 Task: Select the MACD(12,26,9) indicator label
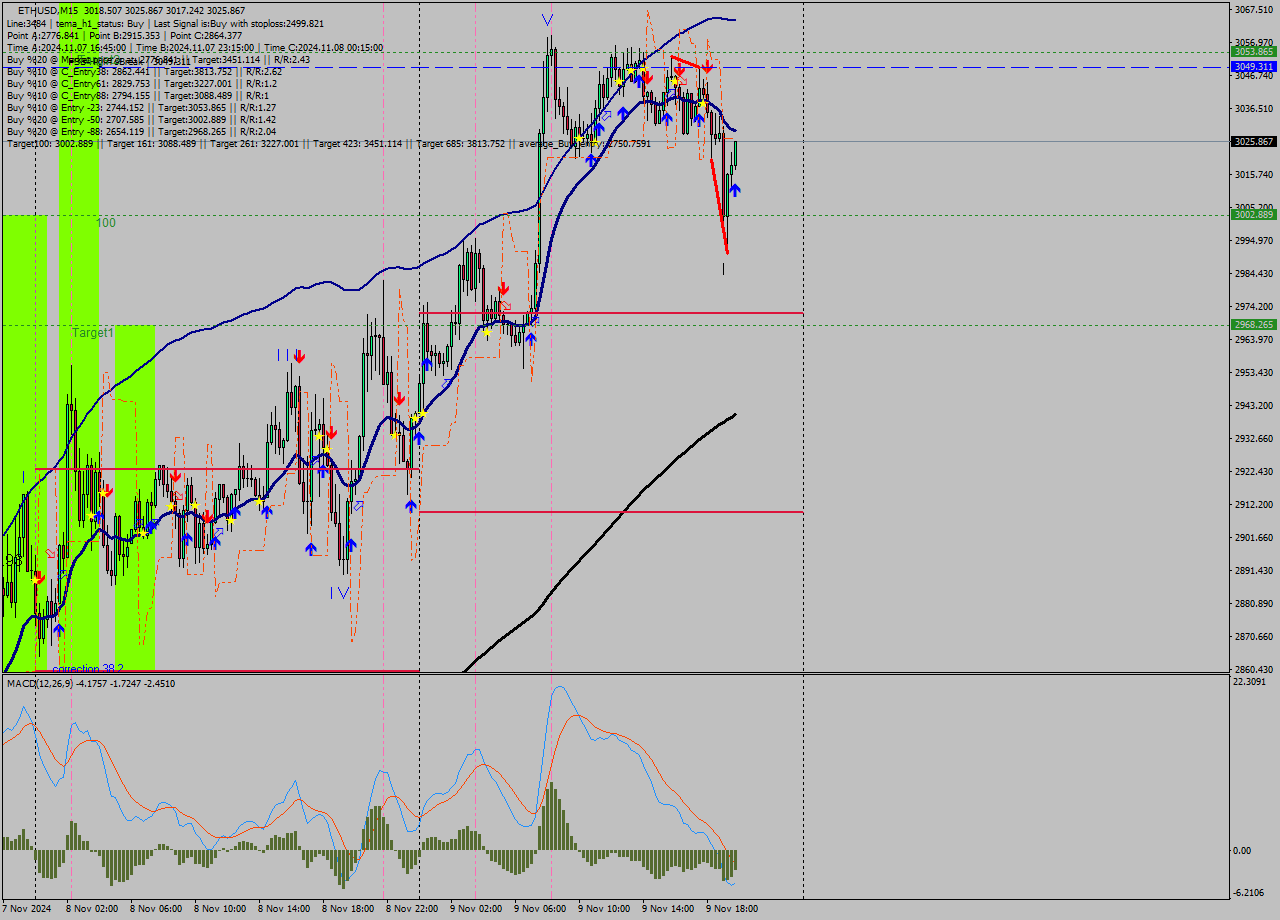point(91,683)
